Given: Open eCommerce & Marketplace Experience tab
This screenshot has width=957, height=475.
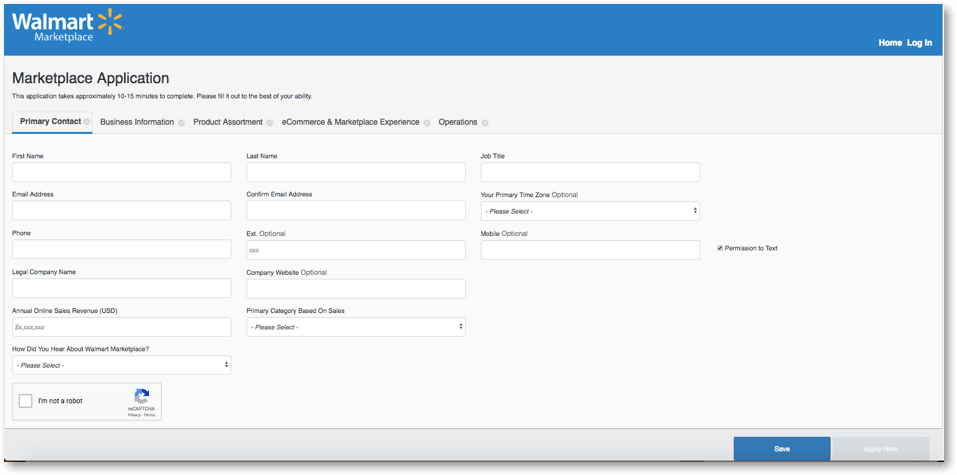Looking at the screenshot, I should click(x=350, y=122).
